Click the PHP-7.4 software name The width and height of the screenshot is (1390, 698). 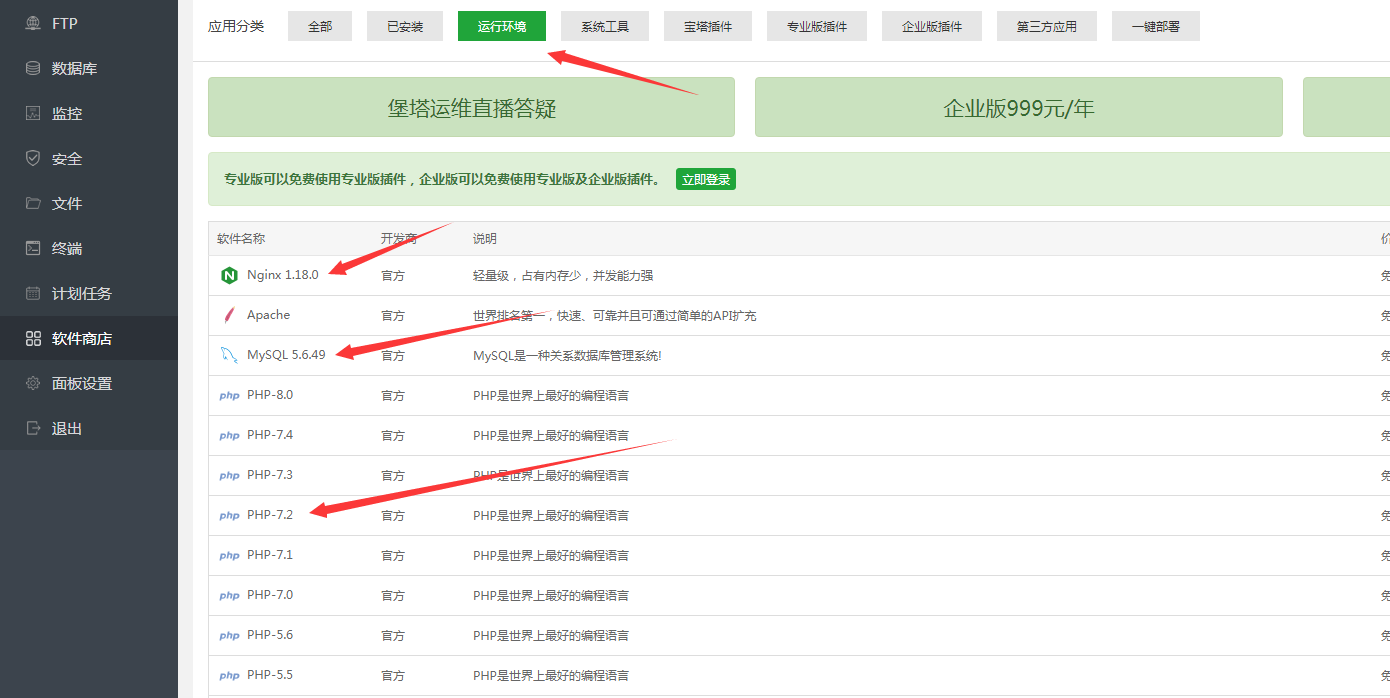pyautogui.click(x=270, y=435)
